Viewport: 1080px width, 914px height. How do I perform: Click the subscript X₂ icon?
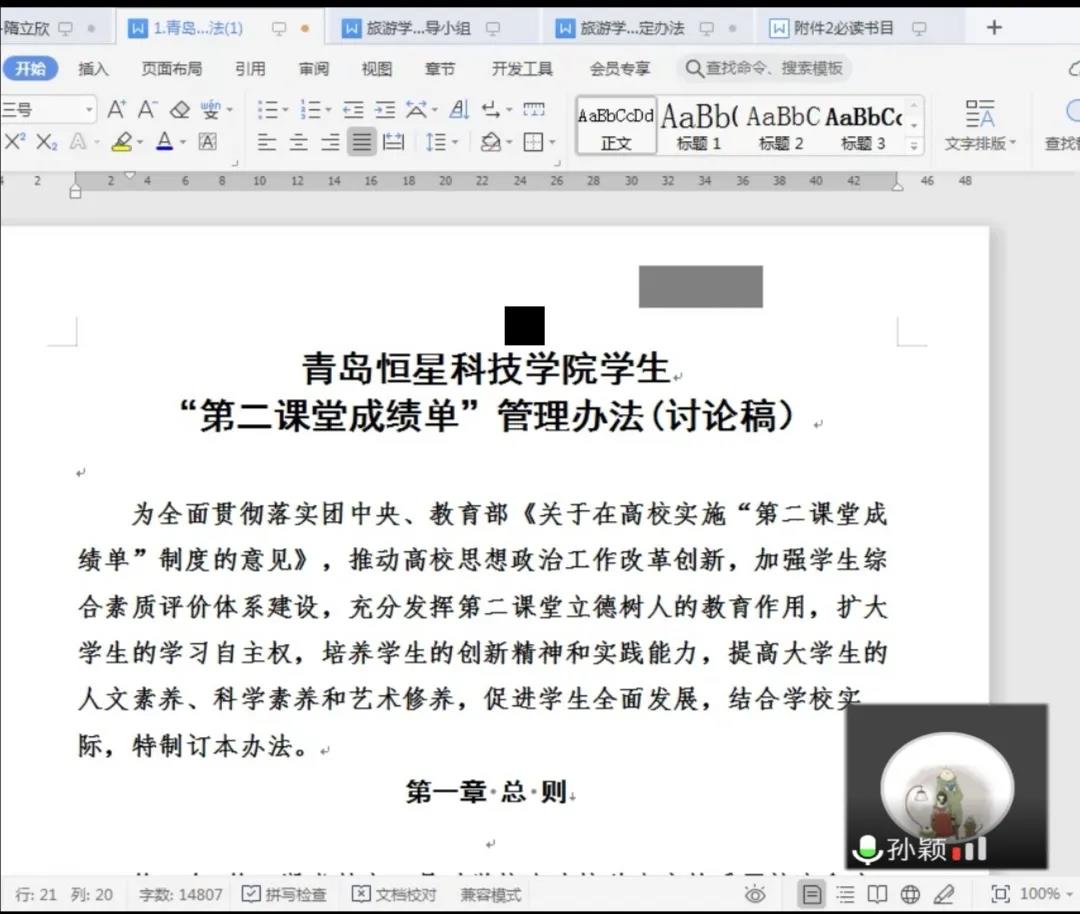(x=47, y=143)
